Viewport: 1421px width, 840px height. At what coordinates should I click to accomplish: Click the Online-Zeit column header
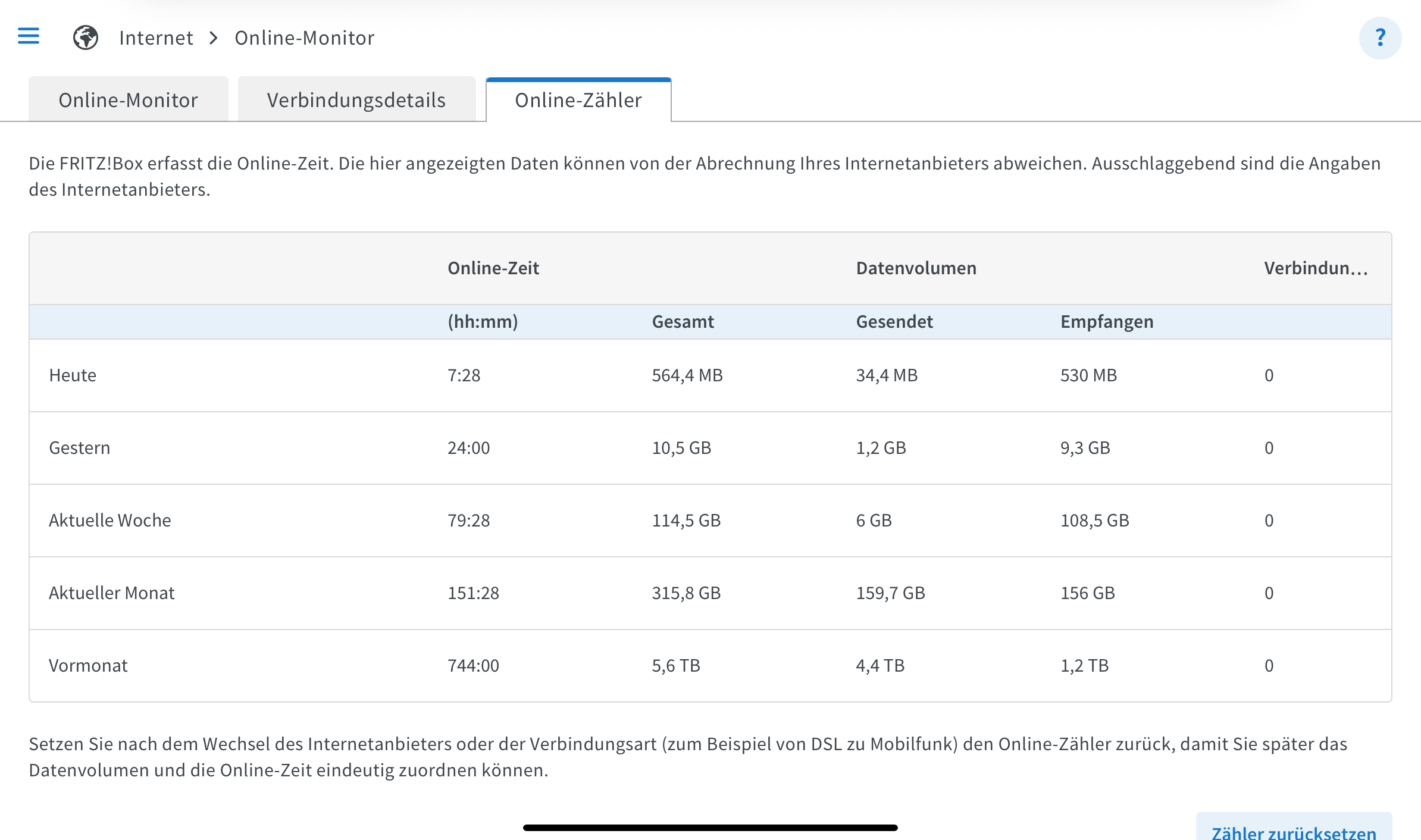(493, 268)
